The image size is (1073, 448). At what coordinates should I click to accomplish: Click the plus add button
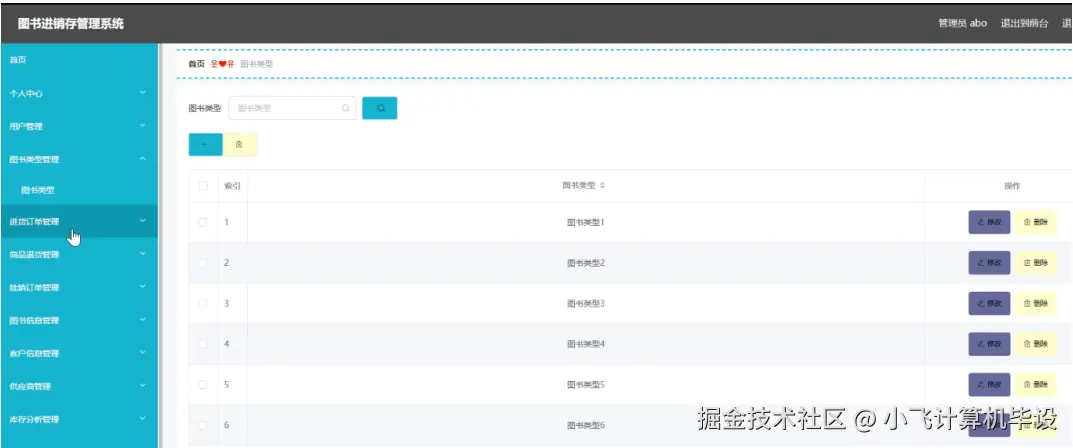point(205,144)
